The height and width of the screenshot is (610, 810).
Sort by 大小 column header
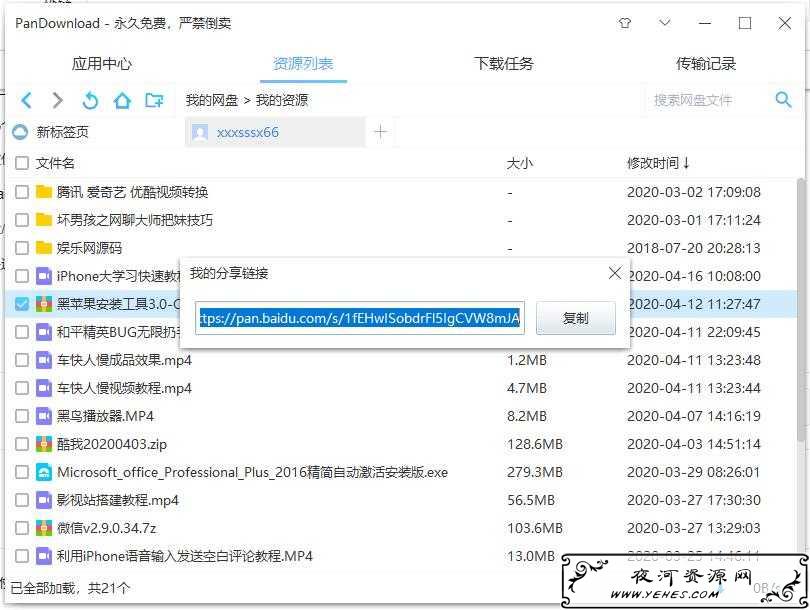(519, 163)
